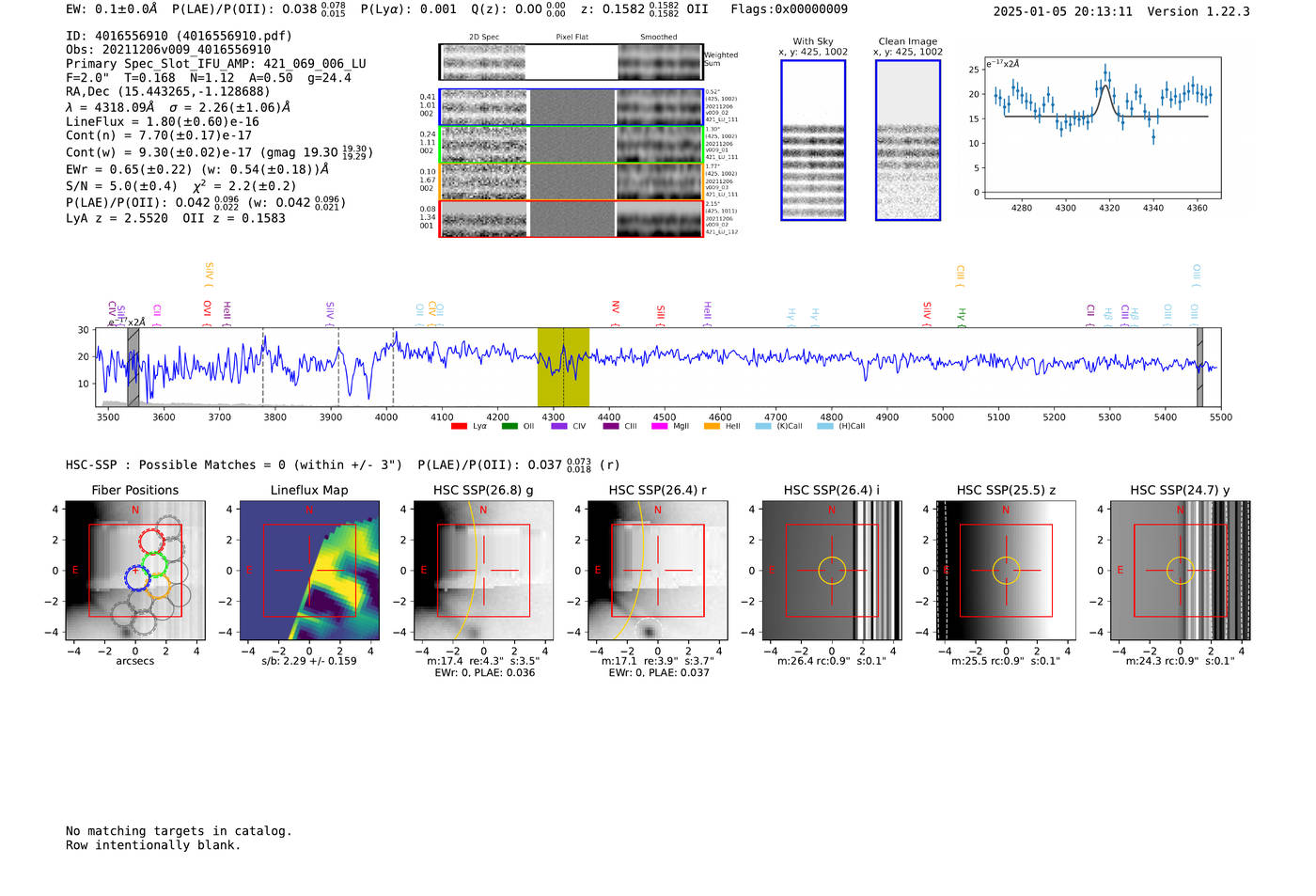Select the orange-bordered 2D spectrum row
1316x896 pixels.
[572, 182]
